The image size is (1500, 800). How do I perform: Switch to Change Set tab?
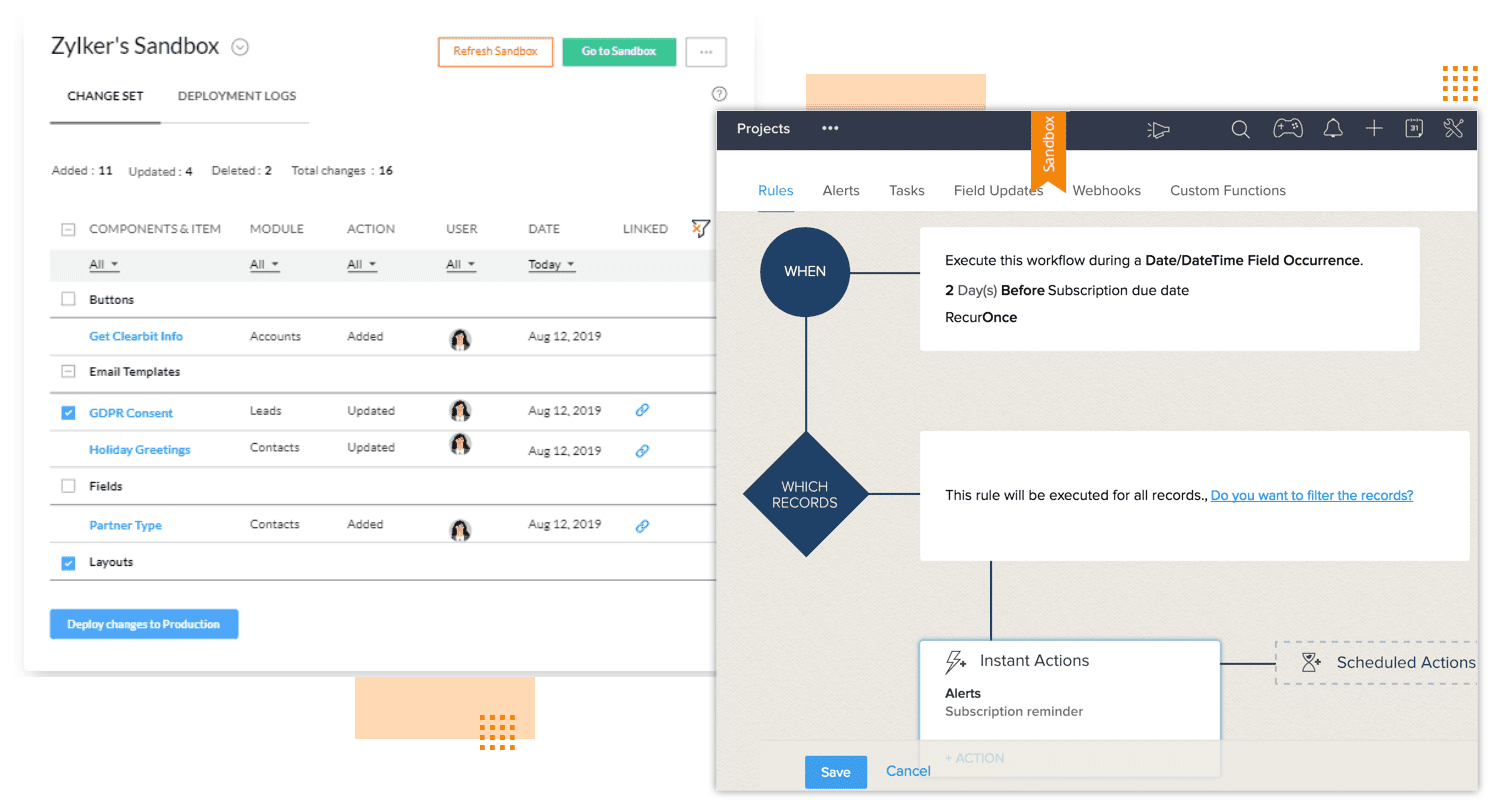(105, 96)
